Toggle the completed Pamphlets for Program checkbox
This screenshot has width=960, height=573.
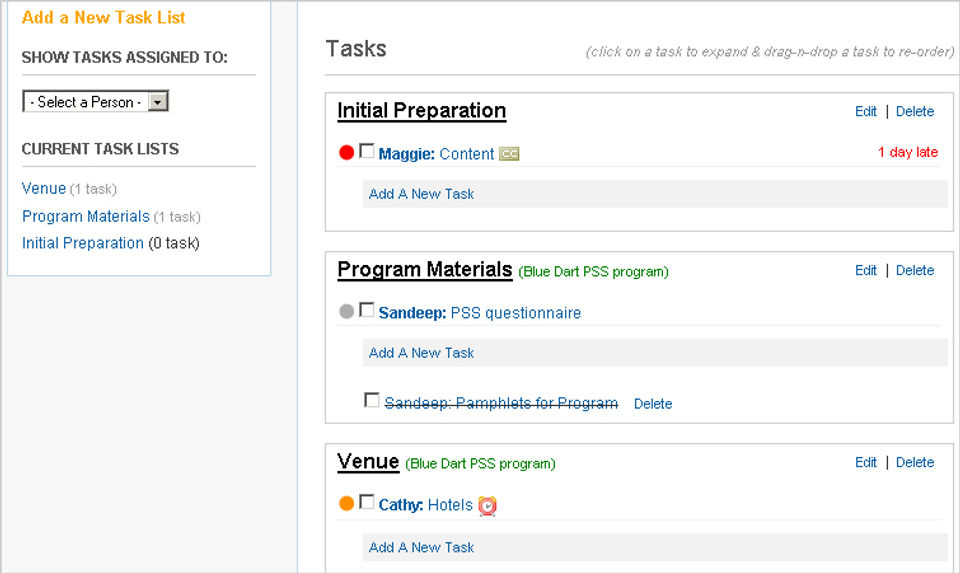click(372, 400)
